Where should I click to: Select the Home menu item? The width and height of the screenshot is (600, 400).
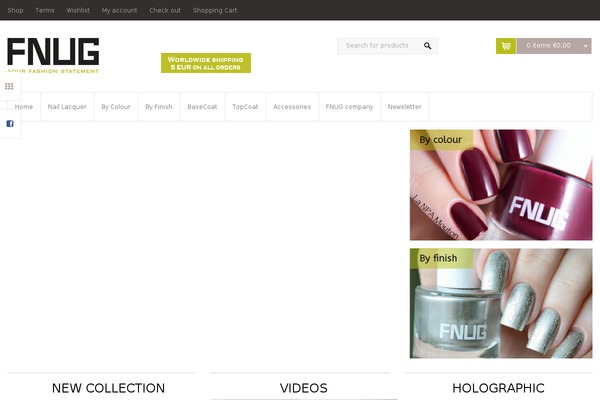(x=24, y=107)
